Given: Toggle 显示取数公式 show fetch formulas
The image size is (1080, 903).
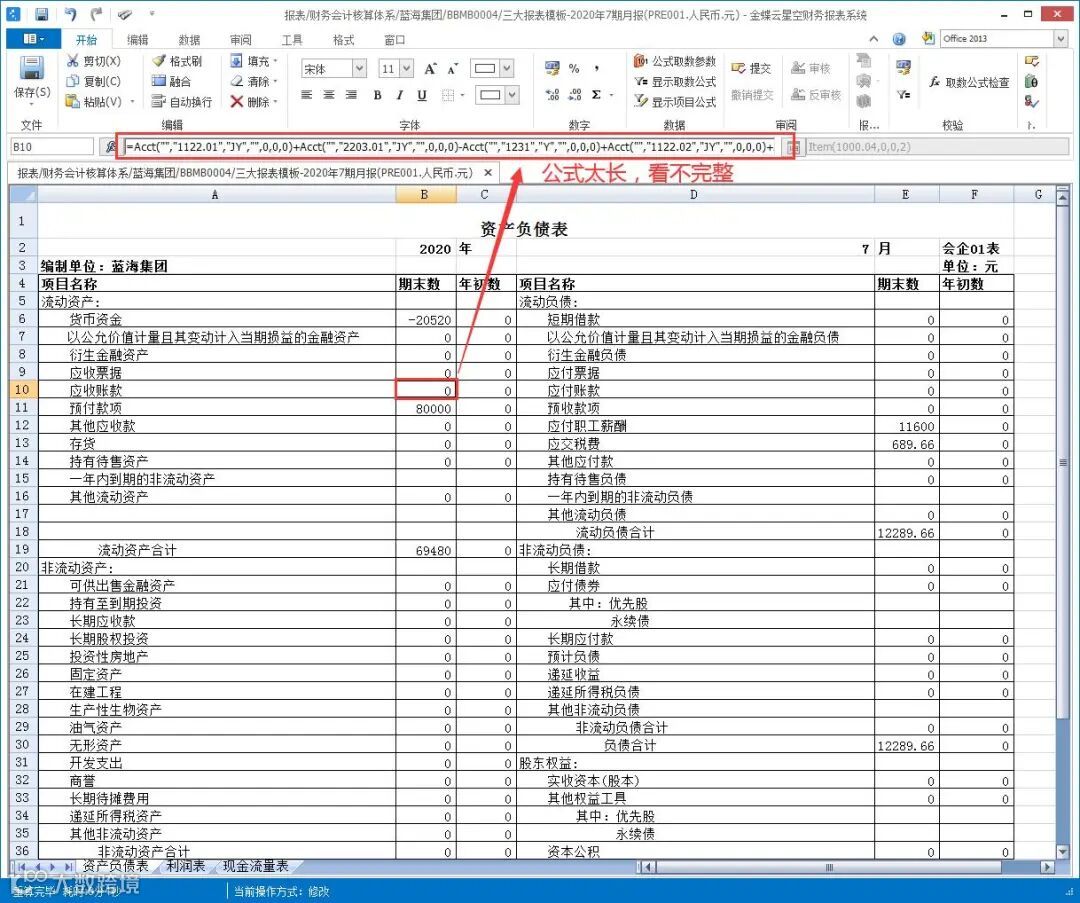Looking at the screenshot, I should pyautogui.click(x=675, y=81).
